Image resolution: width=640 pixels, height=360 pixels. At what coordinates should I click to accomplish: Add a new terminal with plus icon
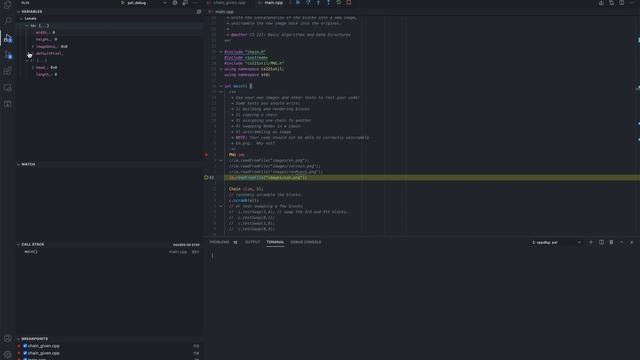[591, 242]
